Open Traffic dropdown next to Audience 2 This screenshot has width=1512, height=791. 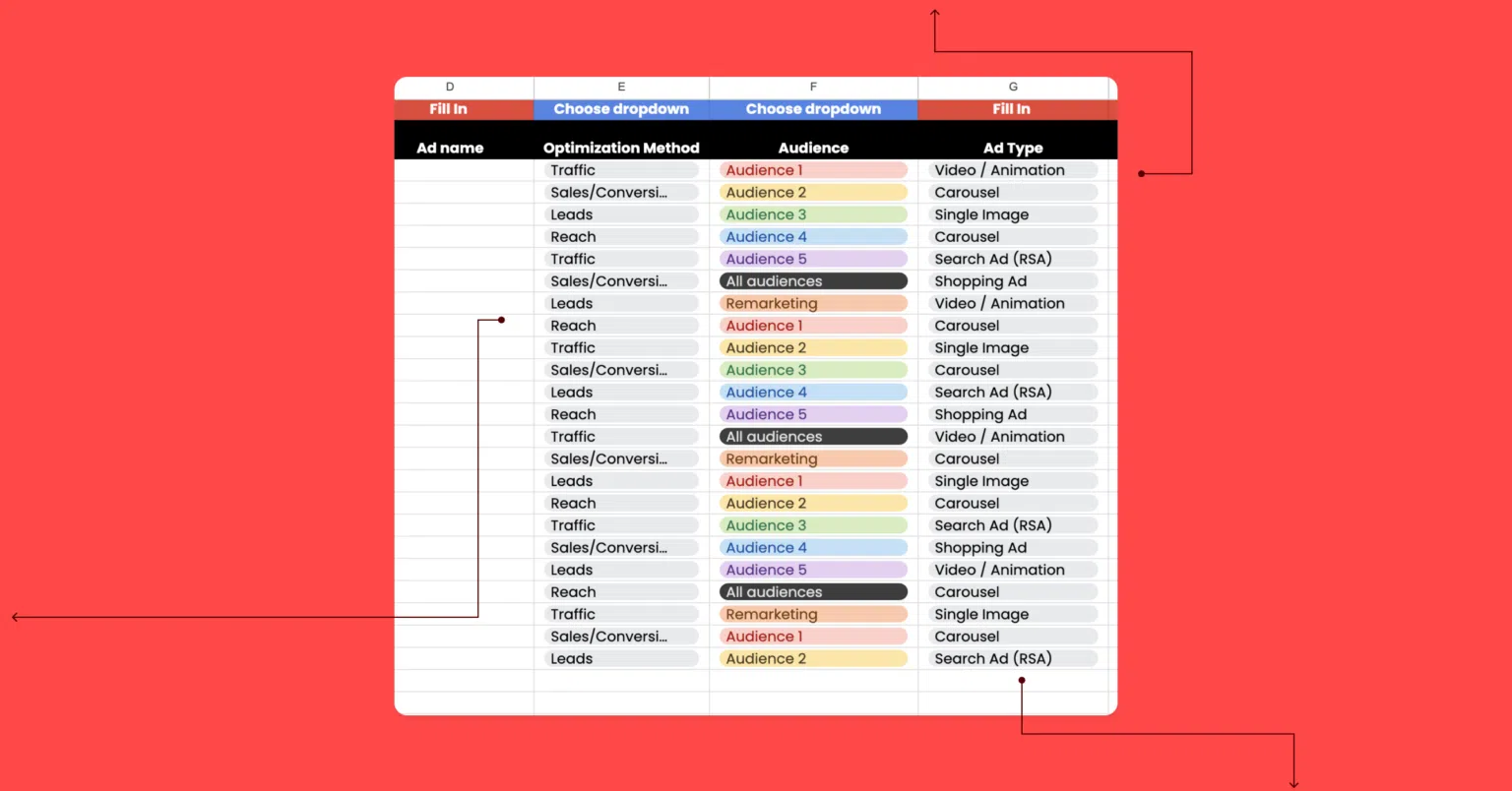pos(621,348)
